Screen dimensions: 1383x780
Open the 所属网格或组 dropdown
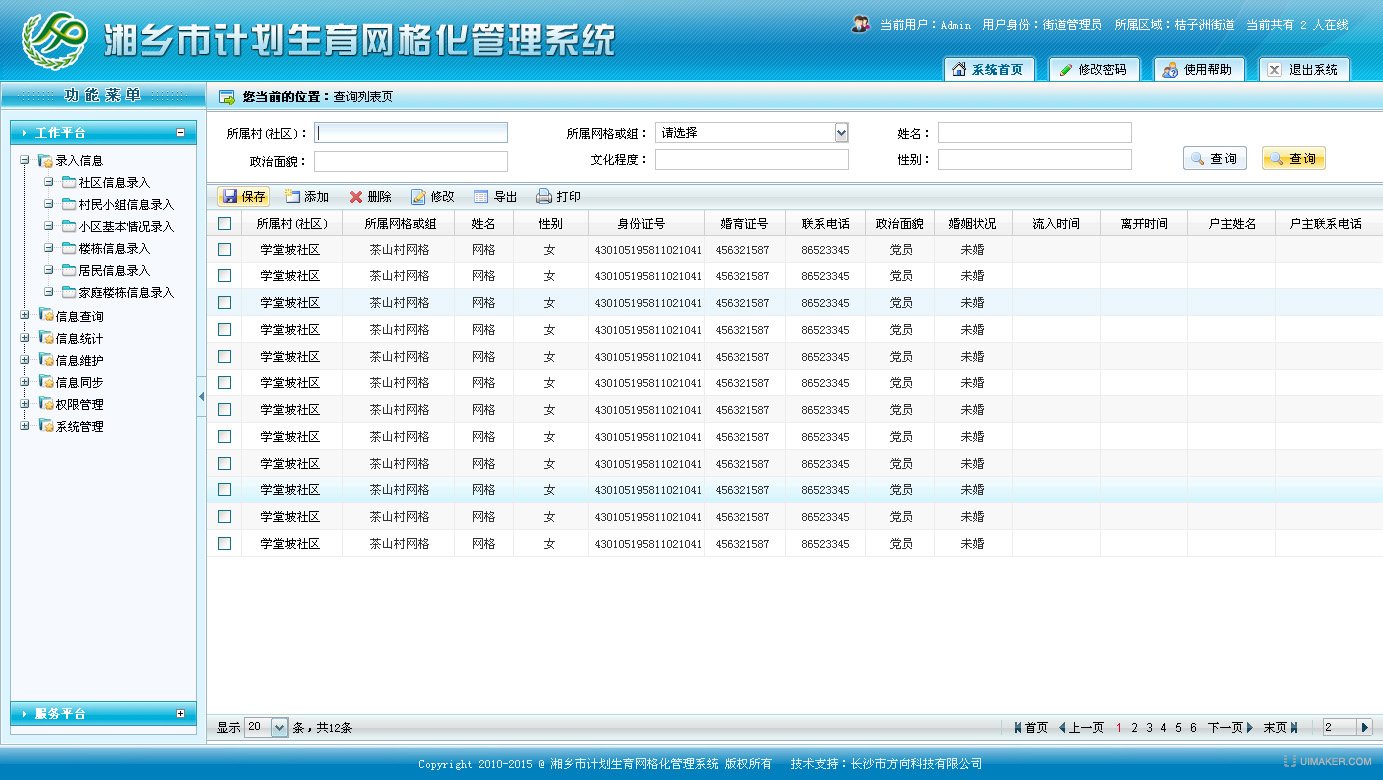pyautogui.click(x=751, y=133)
